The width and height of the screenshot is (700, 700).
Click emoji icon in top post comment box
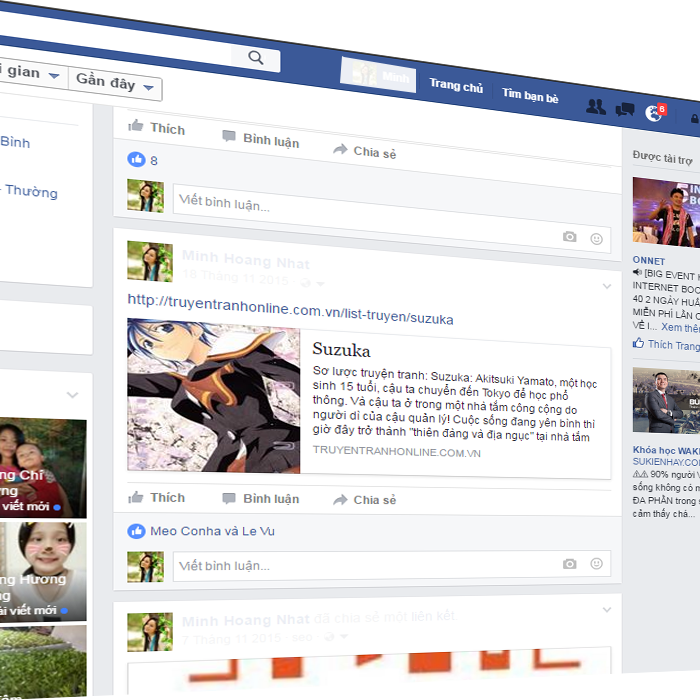coord(596,239)
